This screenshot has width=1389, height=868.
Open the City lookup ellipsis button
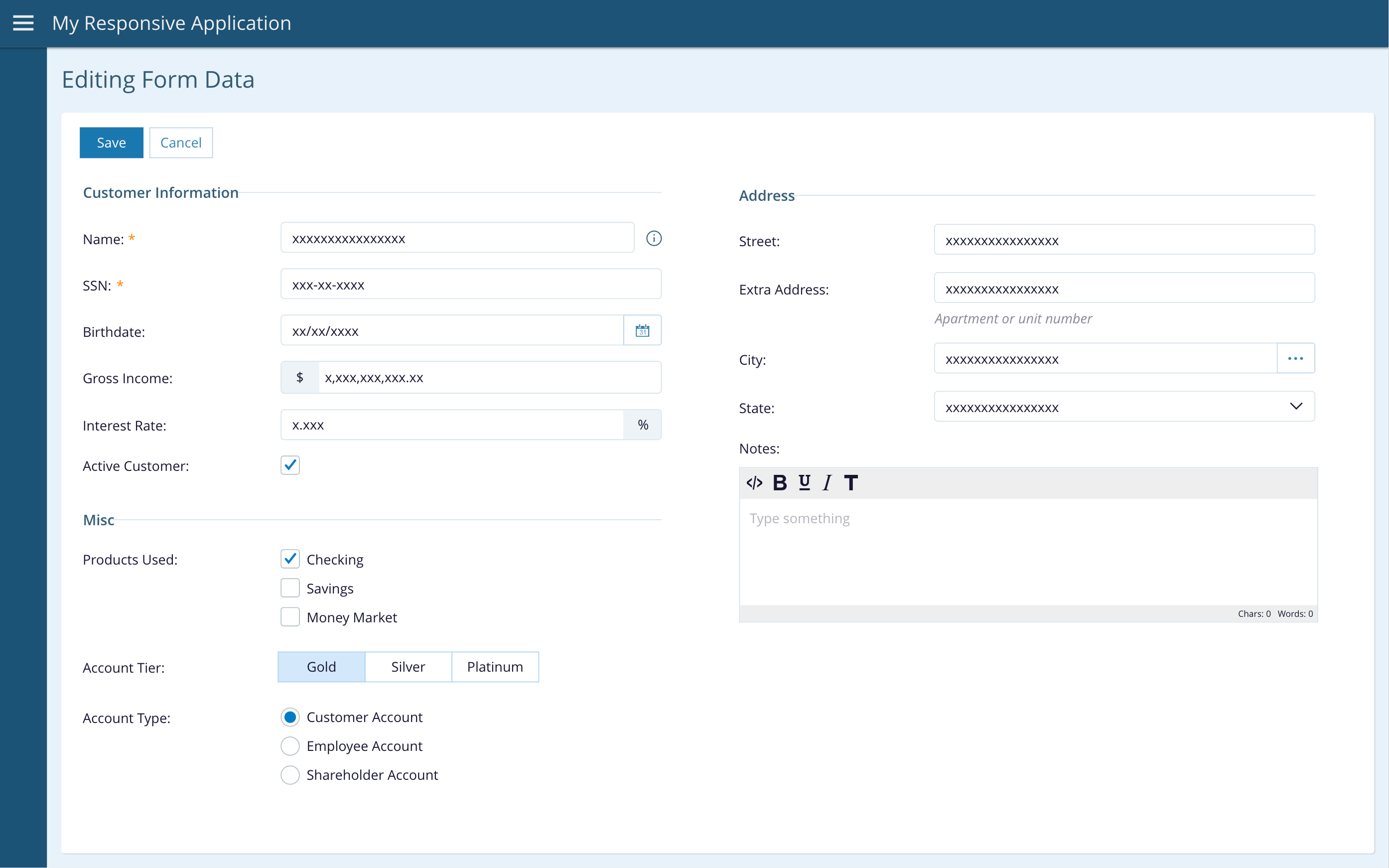[x=1295, y=359]
